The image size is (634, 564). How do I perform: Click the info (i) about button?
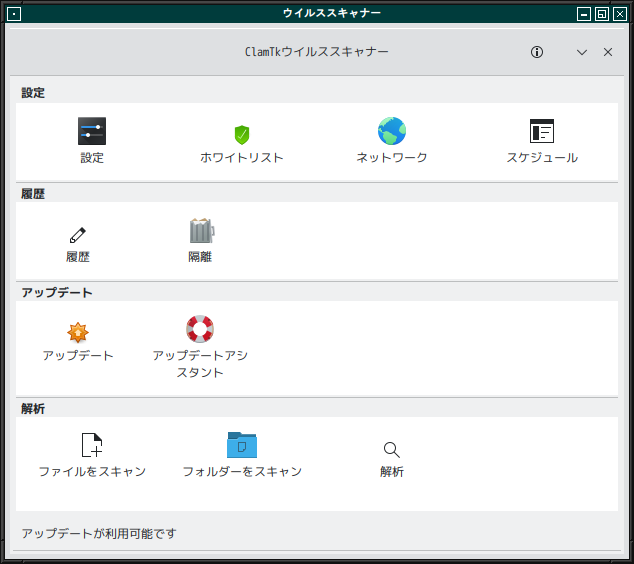coord(537,52)
